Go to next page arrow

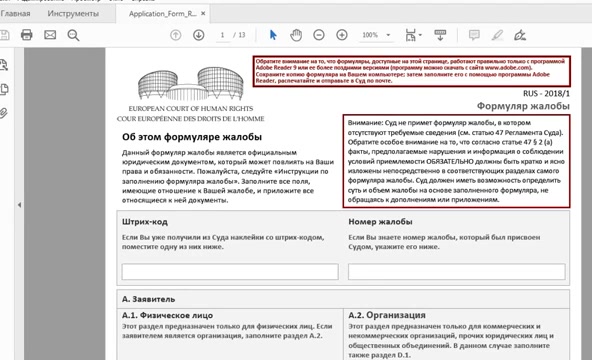pyautogui.click(x=199, y=35)
